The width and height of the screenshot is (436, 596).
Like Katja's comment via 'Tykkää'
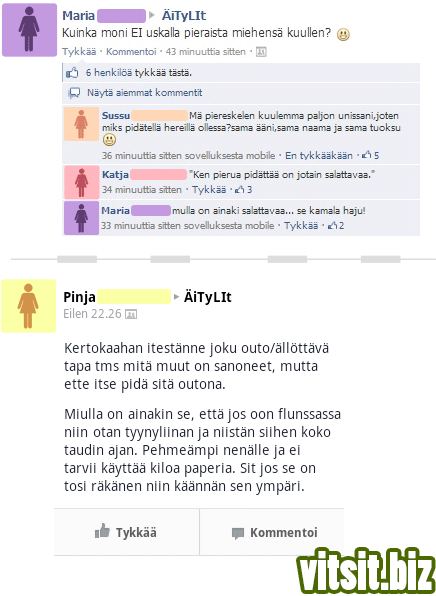point(209,189)
